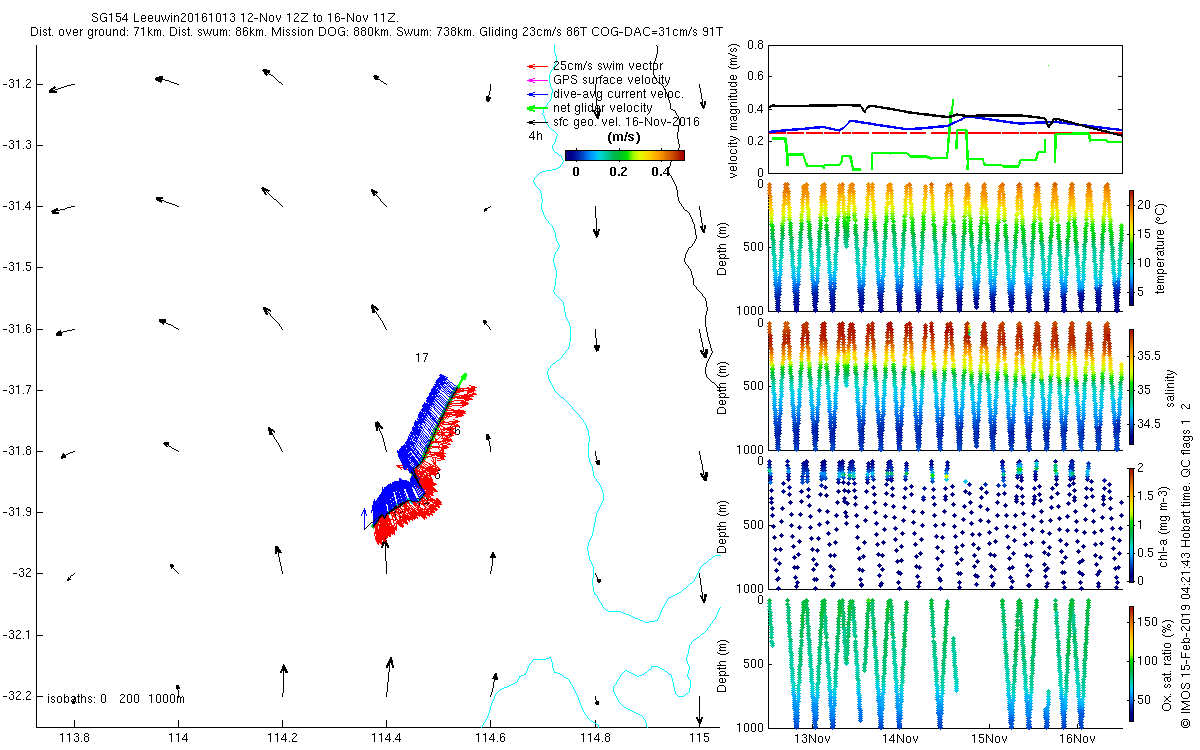Viewport: 1200px width, 750px height.
Task: Click longitude tick label 115
Action: 699,739
